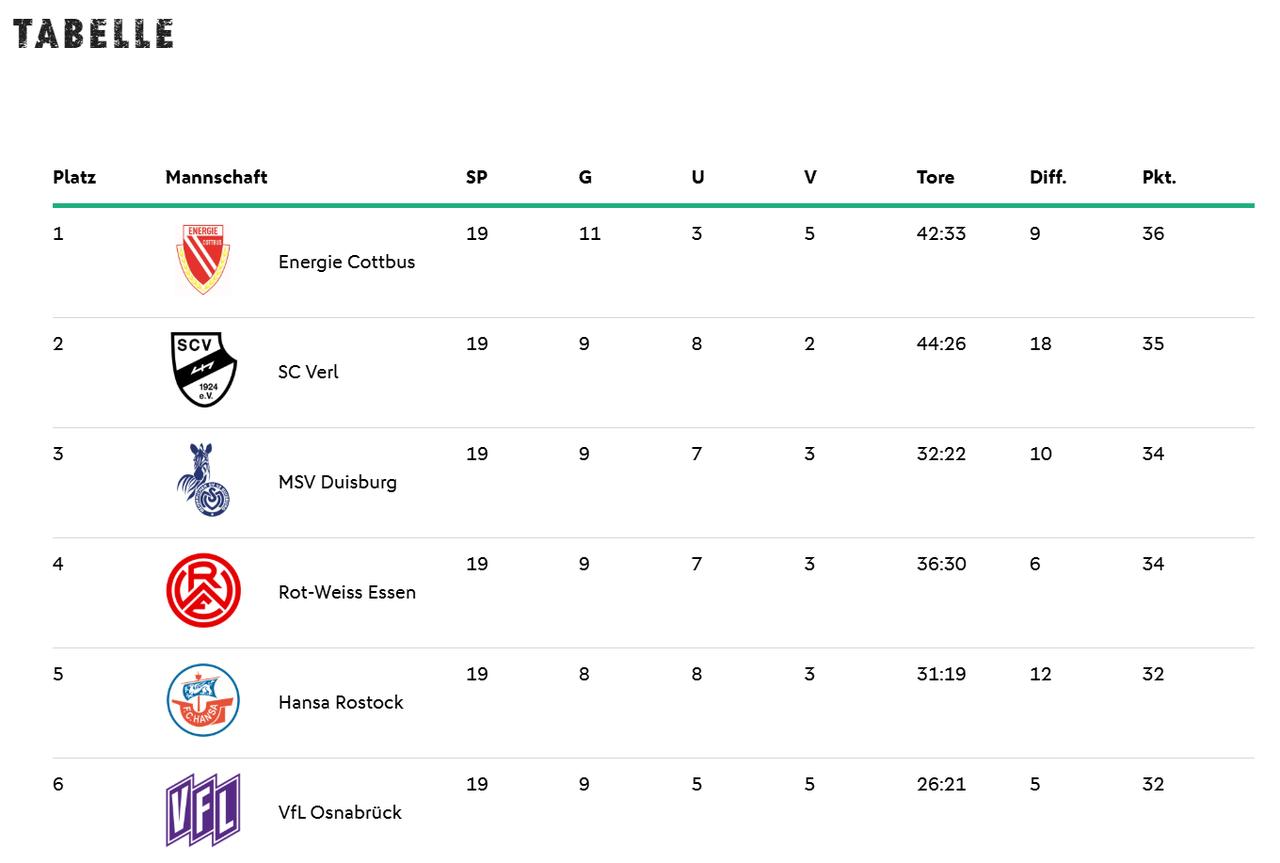Viewport: 1280px width, 863px height.
Task: Click the SC Verl club logo
Action: pos(203,370)
